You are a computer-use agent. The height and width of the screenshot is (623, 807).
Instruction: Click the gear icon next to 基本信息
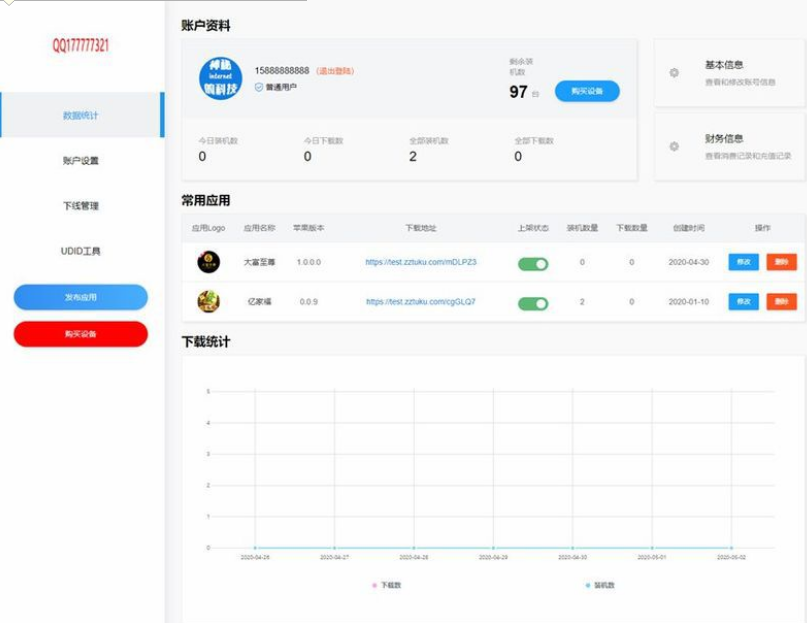coord(674,73)
